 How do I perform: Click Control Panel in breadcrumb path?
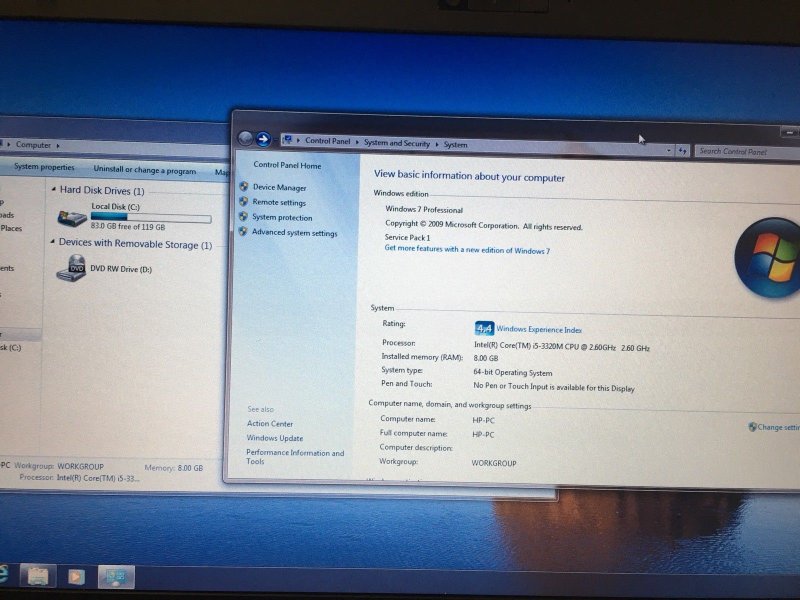328,142
